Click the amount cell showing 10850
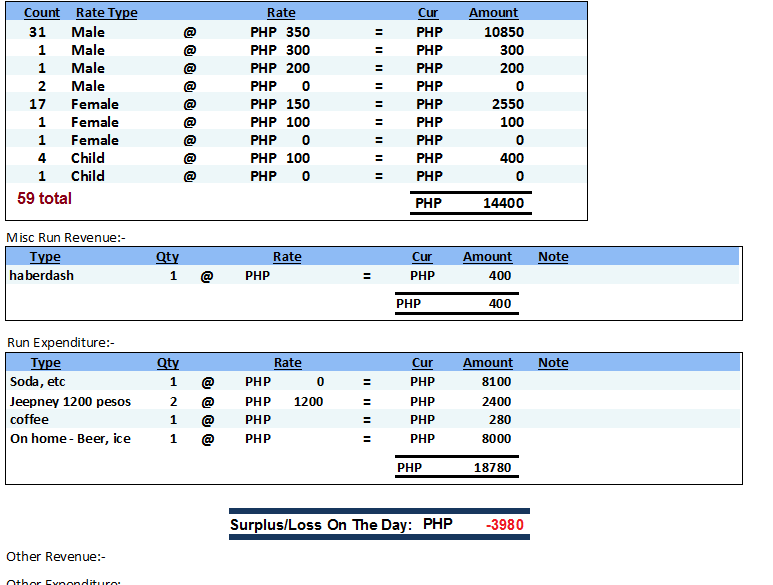773x585 pixels. (503, 32)
